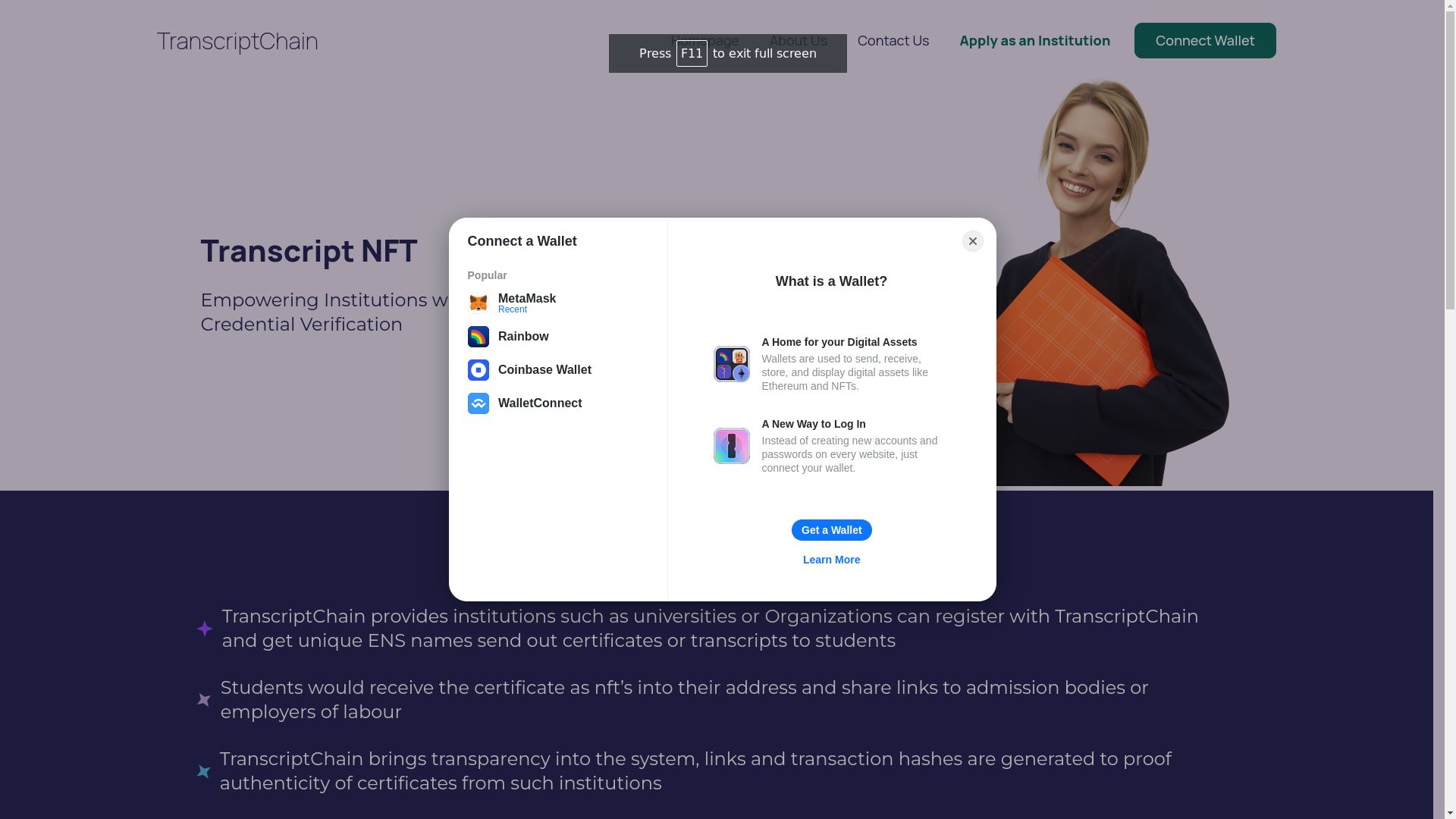1456x819 pixels.
Task: Click the Get a Wallet button
Action: (831, 530)
